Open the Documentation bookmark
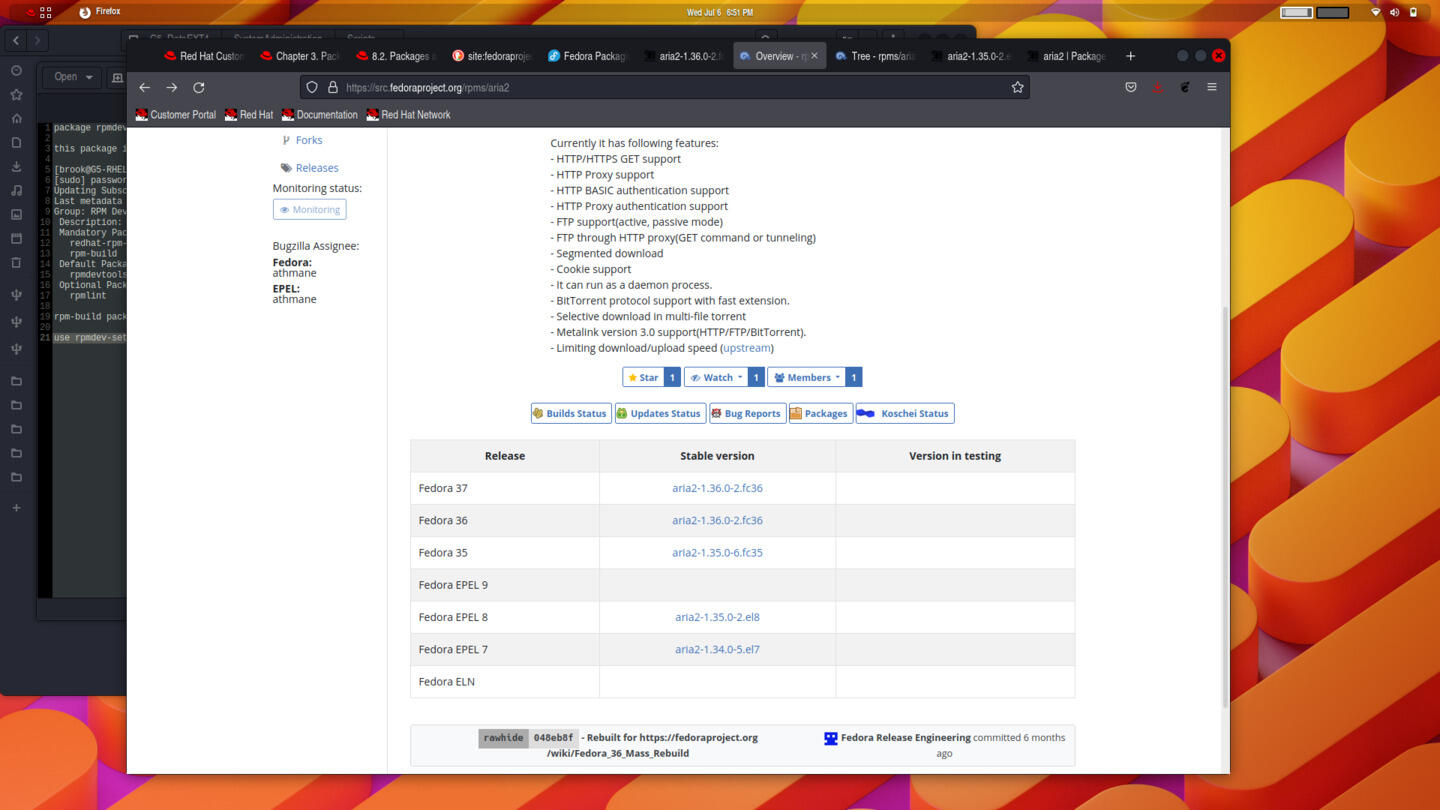 tap(320, 115)
